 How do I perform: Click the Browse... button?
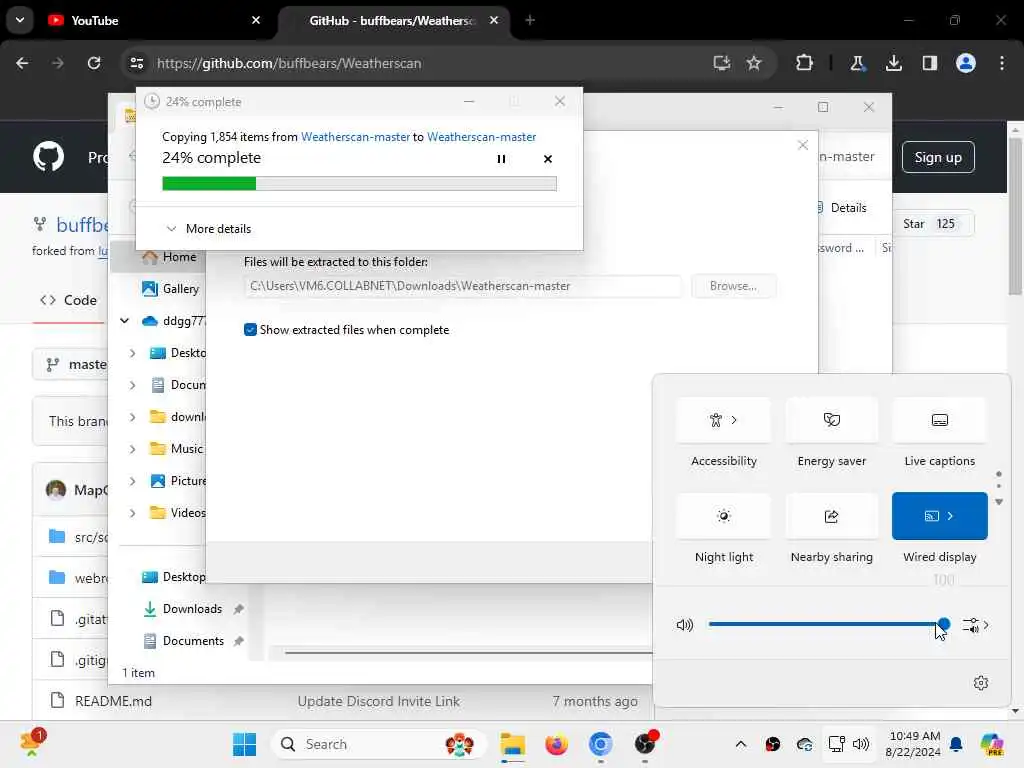[x=733, y=286]
